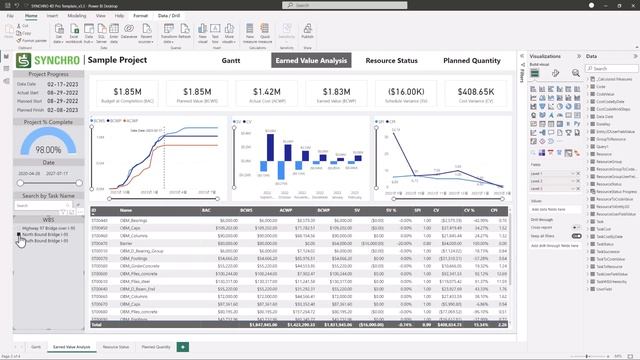Click Resource Status header button
The width and height of the screenshot is (640, 360).
(391, 60)
